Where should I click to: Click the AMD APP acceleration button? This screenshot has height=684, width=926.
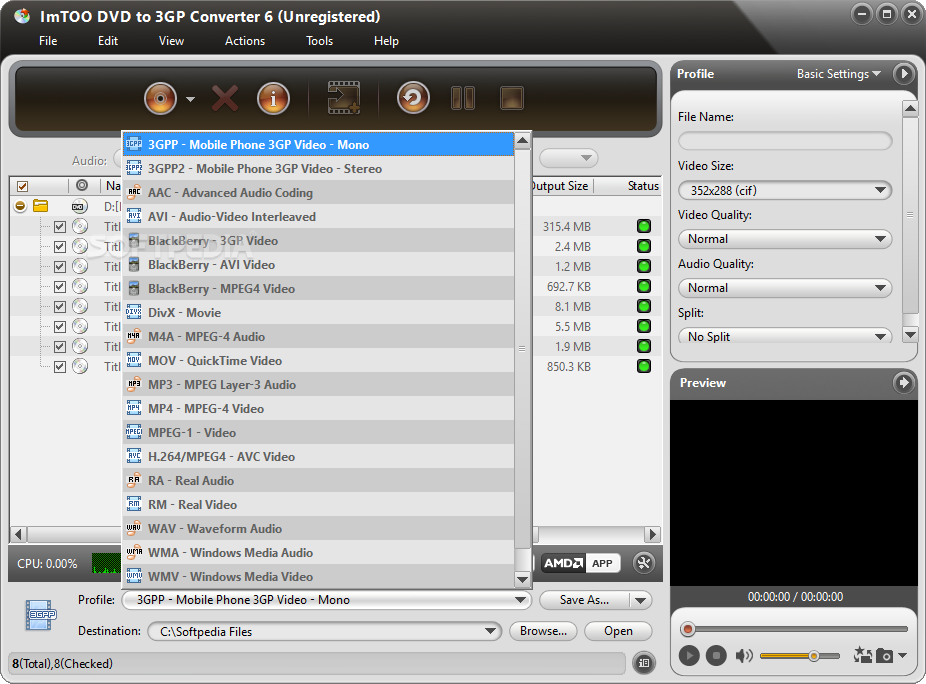click(581, 564)
